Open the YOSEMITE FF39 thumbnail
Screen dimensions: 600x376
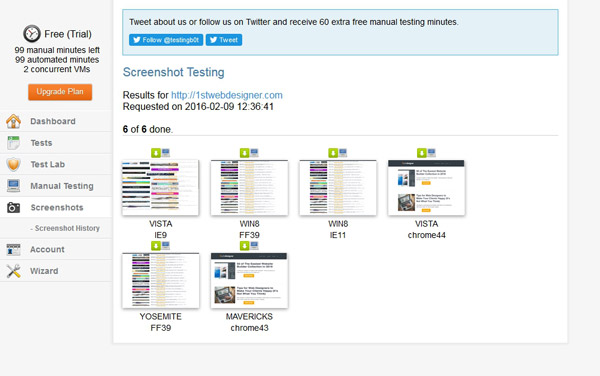161,280
